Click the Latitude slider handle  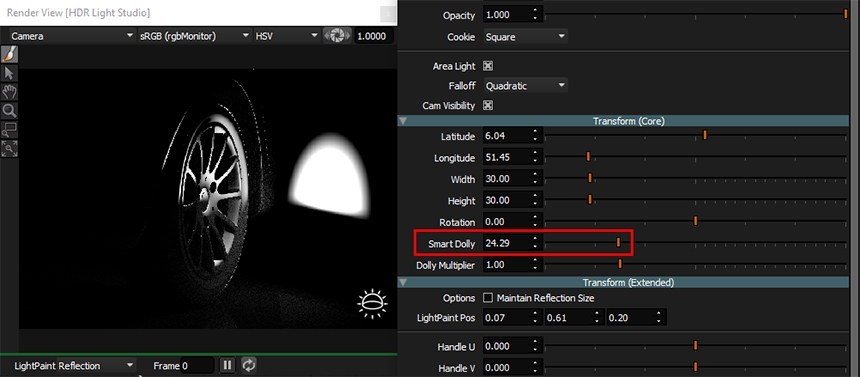[705, 135]
